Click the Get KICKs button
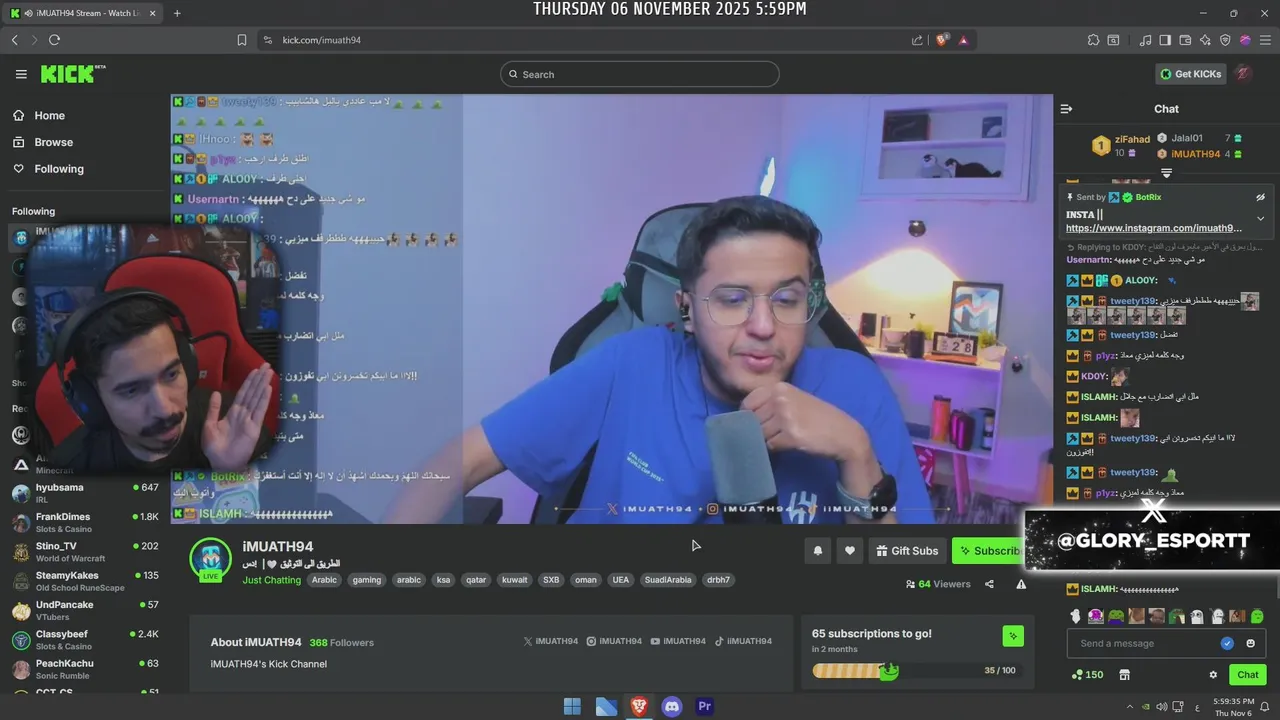 pos(1190,74)
